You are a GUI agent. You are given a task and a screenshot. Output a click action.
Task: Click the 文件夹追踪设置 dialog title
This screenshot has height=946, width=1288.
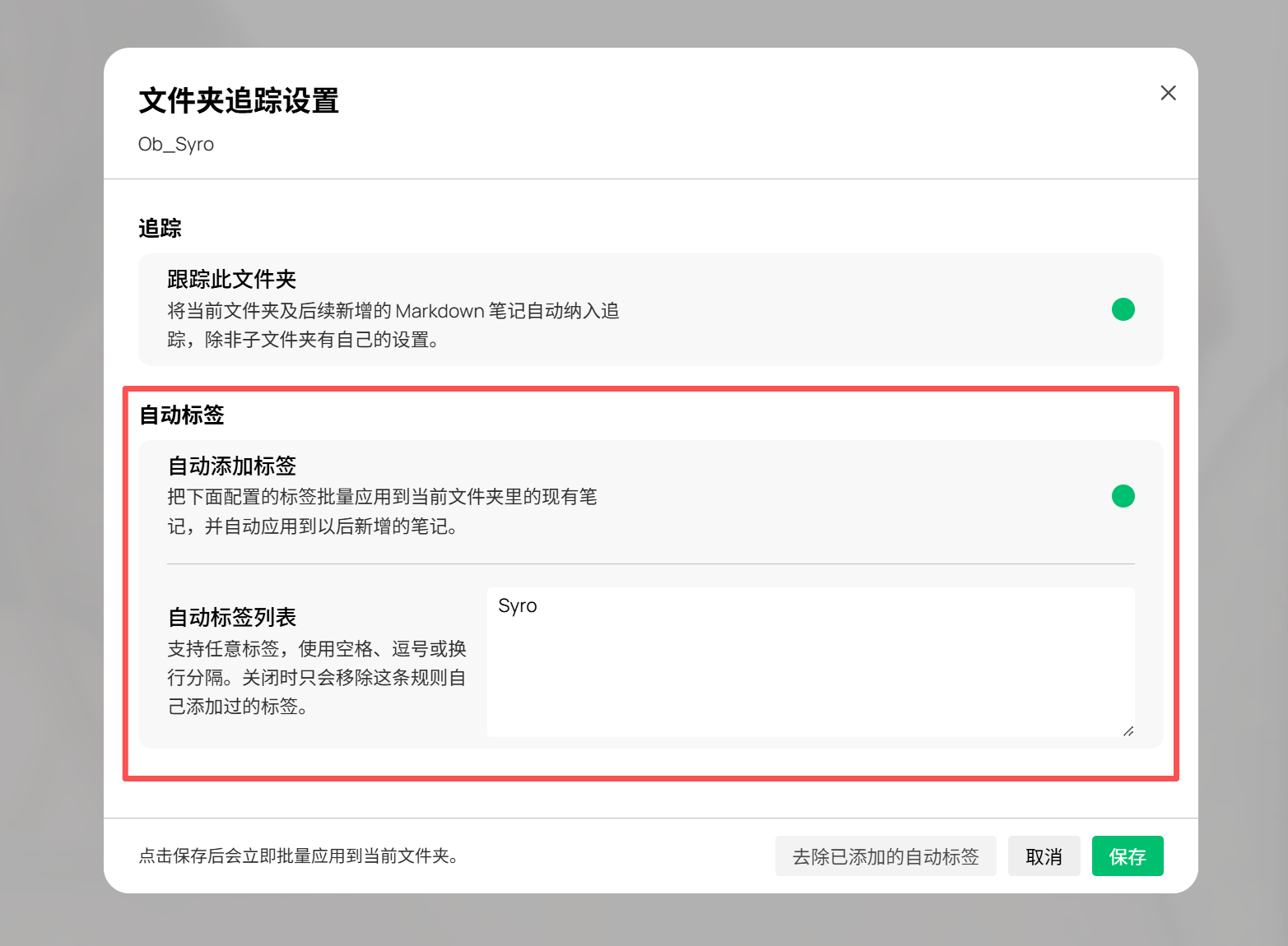[x=239, y=101]
